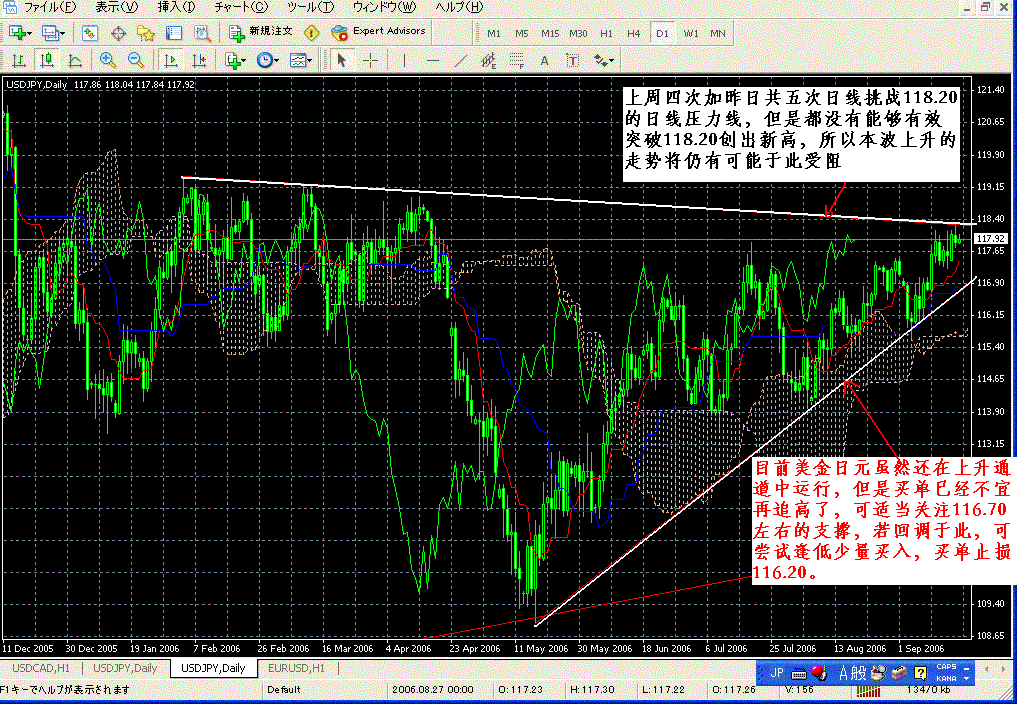Click the 新規注文 new order button
Image resolution: width=1018 pixels, height=707 pixels.
point(261,32)
